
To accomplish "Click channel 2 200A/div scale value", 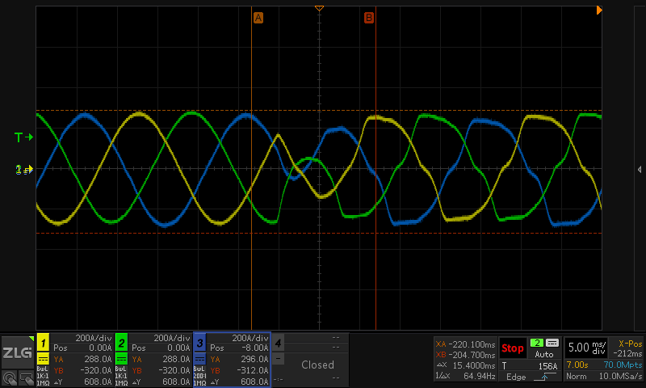I will click(172, 338).
